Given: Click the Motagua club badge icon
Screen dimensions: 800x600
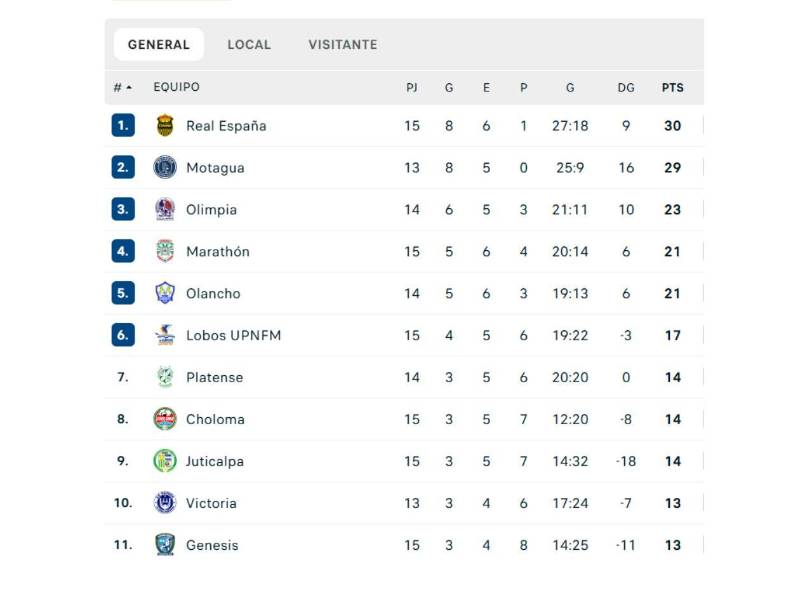Looking at the screenshot, I should [166, 167].
